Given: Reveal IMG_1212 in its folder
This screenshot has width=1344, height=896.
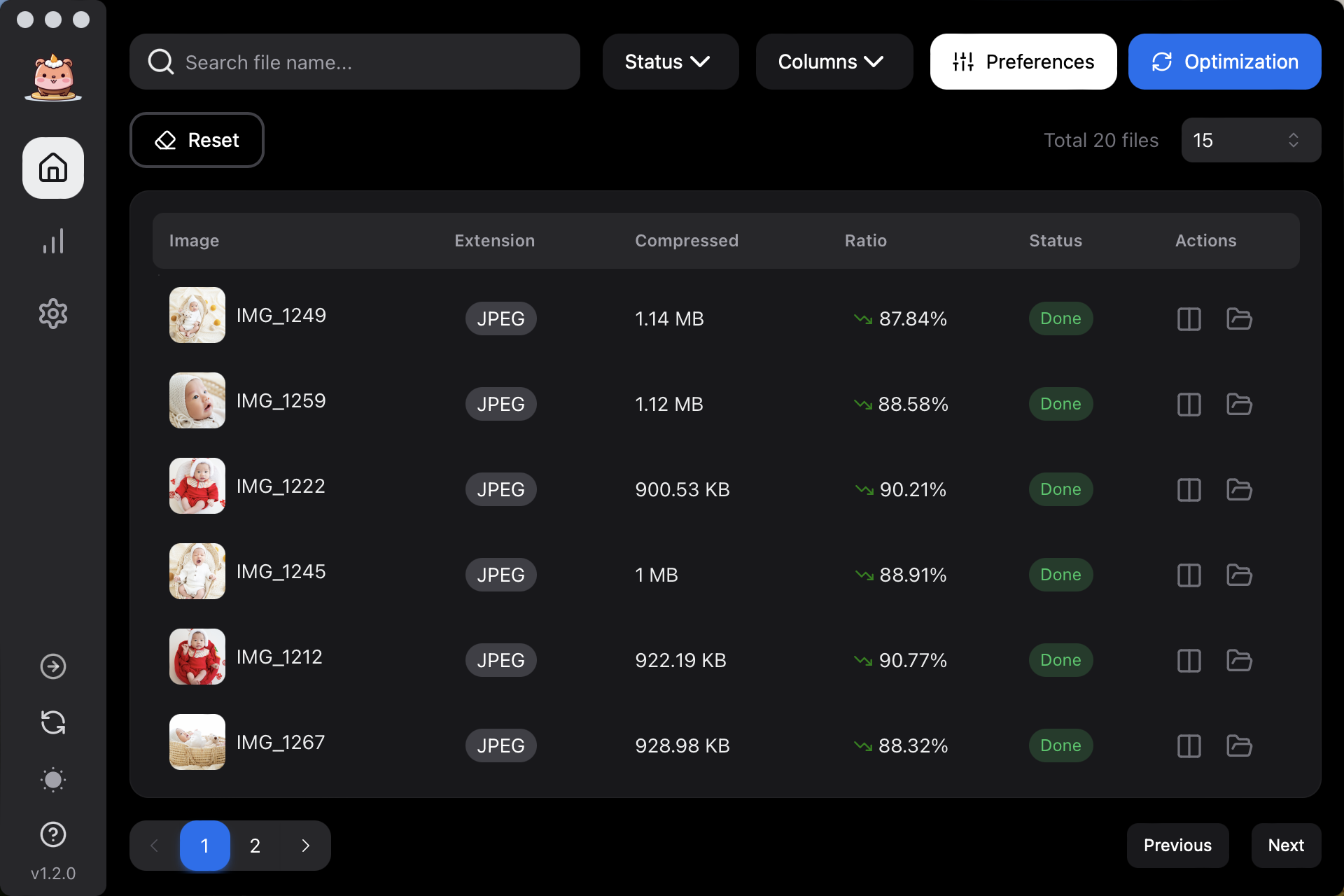Looking at the screenshot, I should 1239,661.
